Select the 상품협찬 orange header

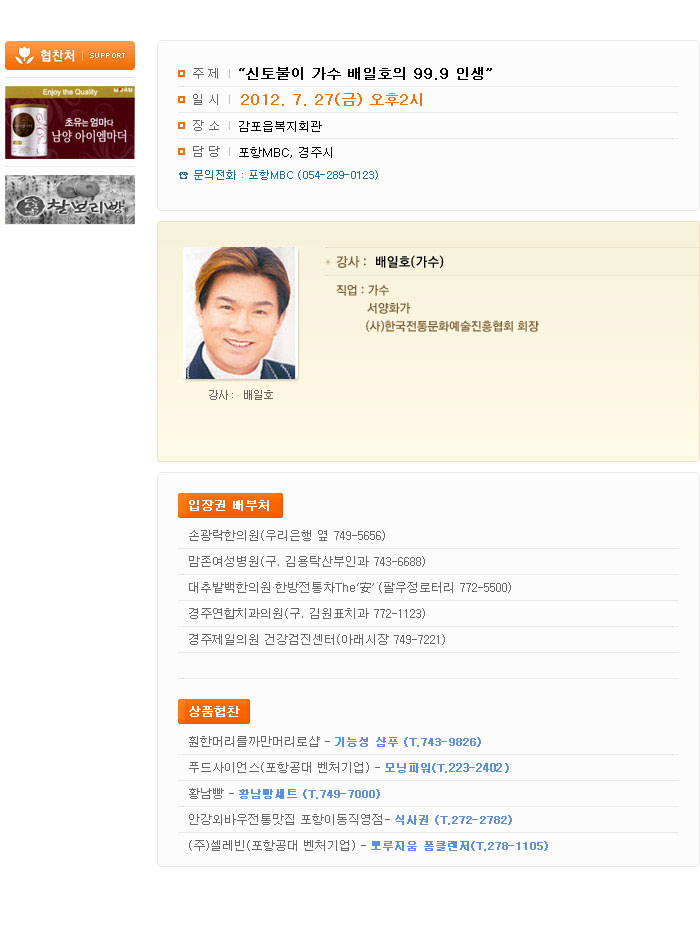point(213,712)
